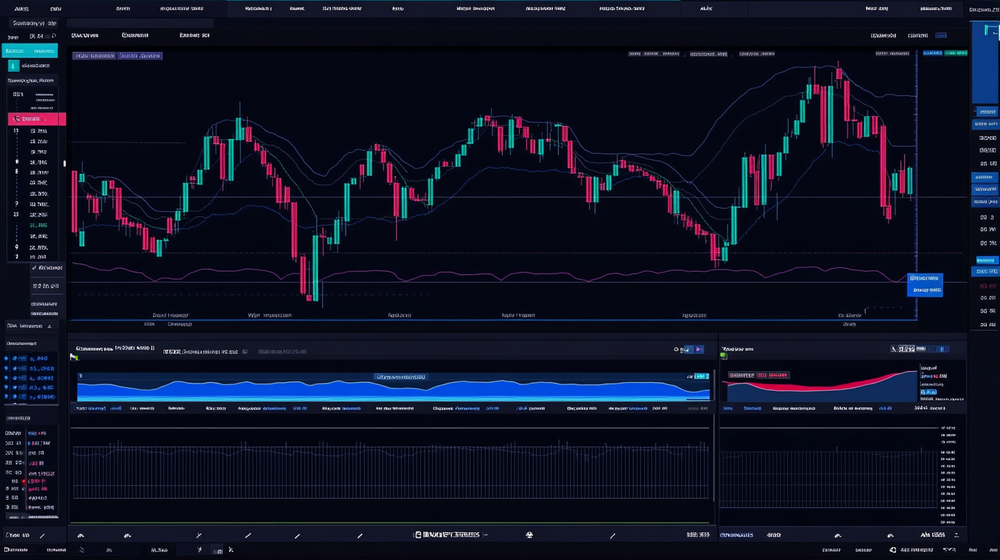Click the drag handle on the left sidebar's right edge
1000x560 pixels.
point(65,163)
